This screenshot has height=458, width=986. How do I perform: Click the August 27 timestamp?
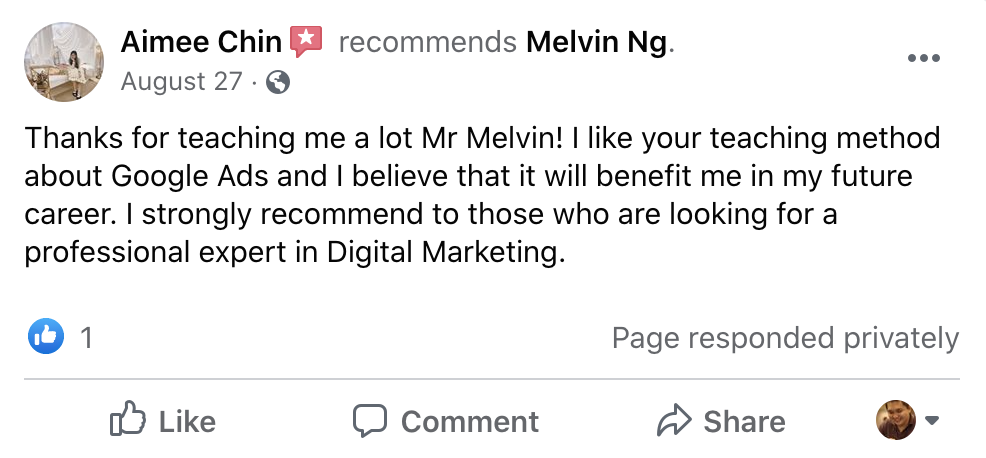point(181,81)
